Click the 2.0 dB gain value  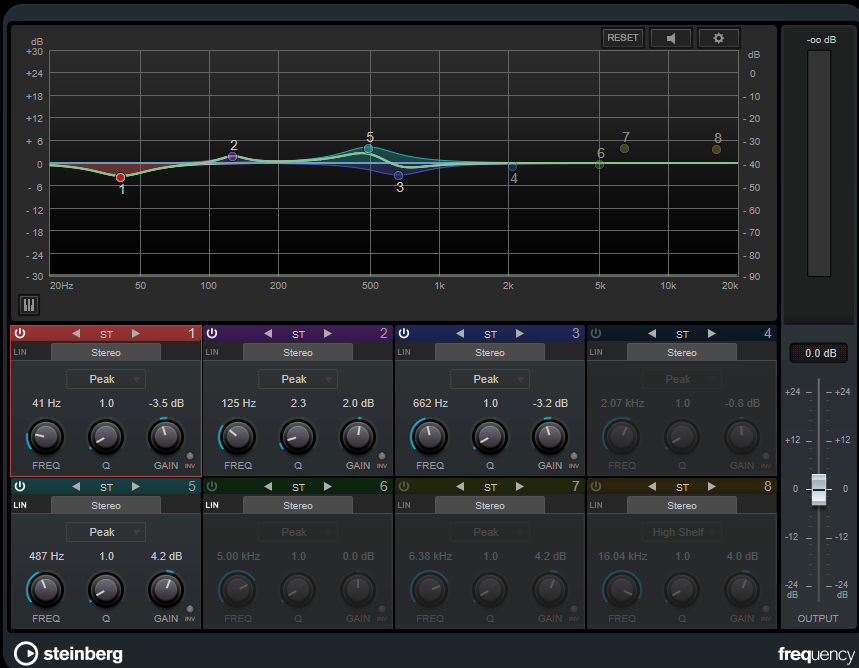tap(358, 403)
